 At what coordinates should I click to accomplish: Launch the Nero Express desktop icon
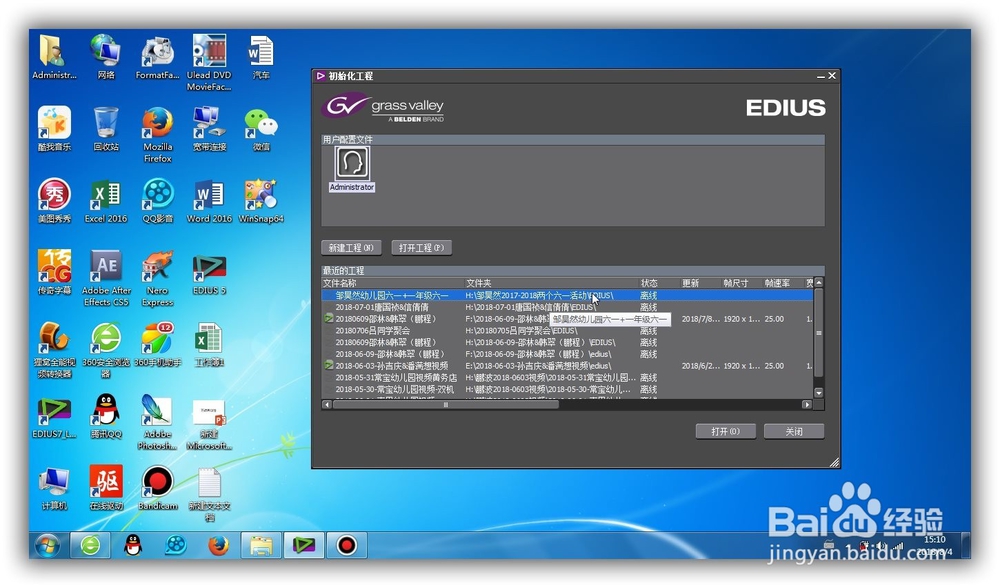(x=158, y=278)
